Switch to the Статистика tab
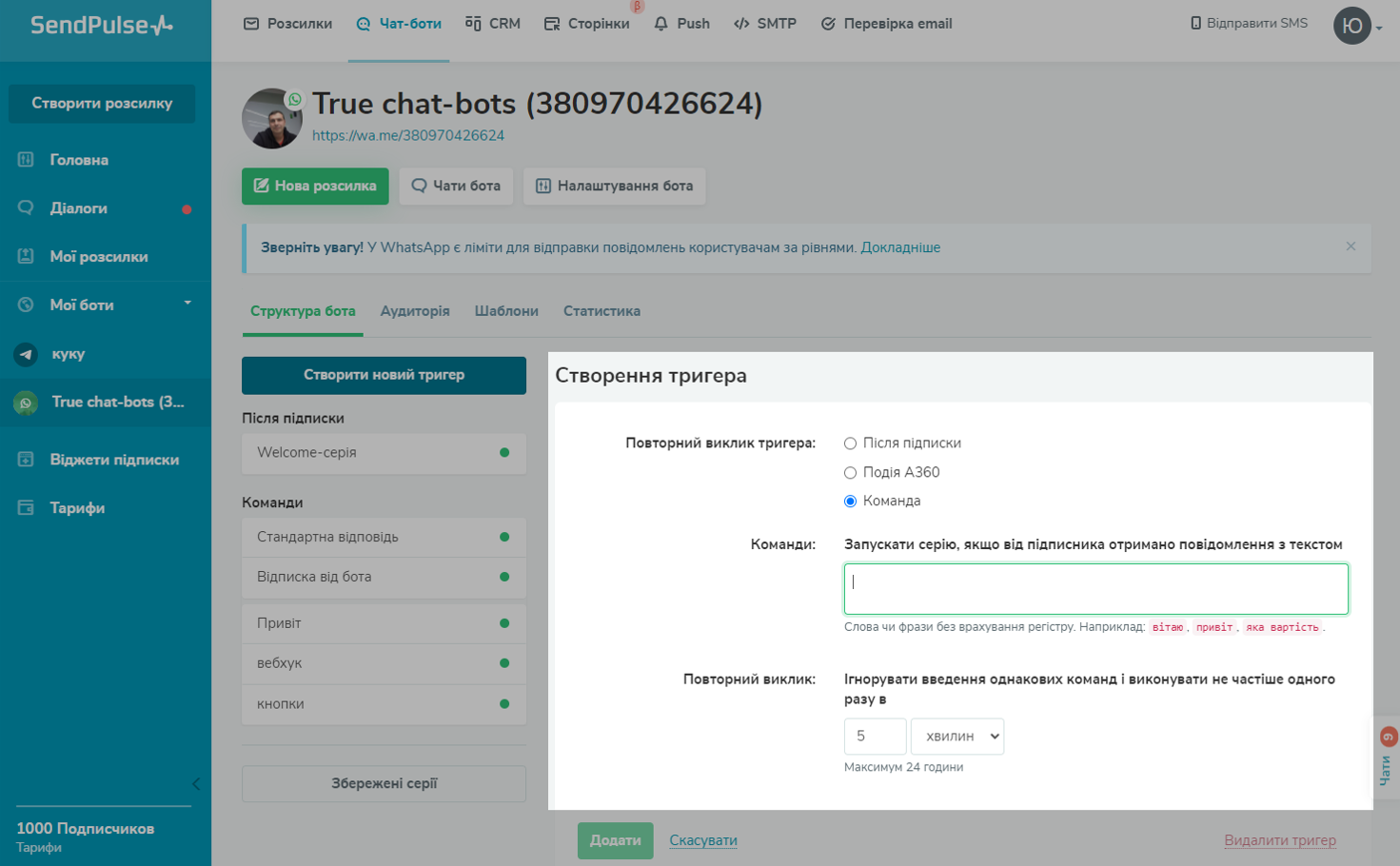This screenshot has height=866, width=1400. tap(601, 311)
